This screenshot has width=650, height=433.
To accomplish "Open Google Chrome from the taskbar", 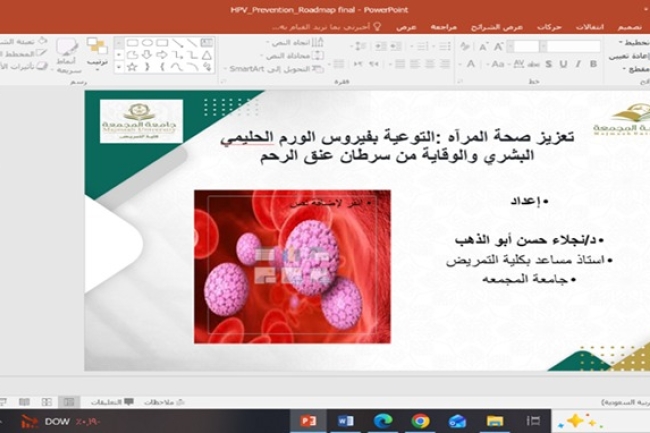I will click(x=420, y=421).
